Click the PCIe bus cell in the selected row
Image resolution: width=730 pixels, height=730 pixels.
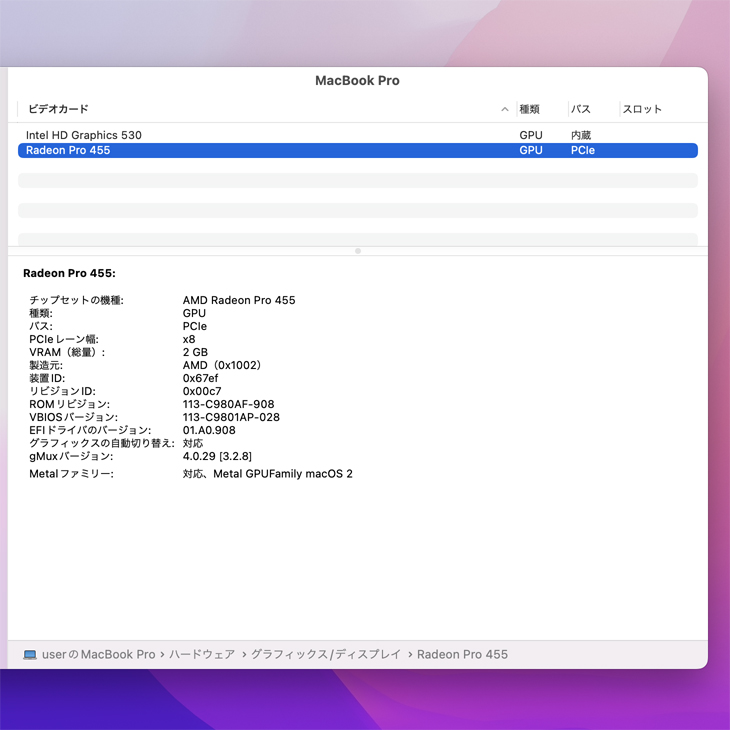tap(583, 150)
